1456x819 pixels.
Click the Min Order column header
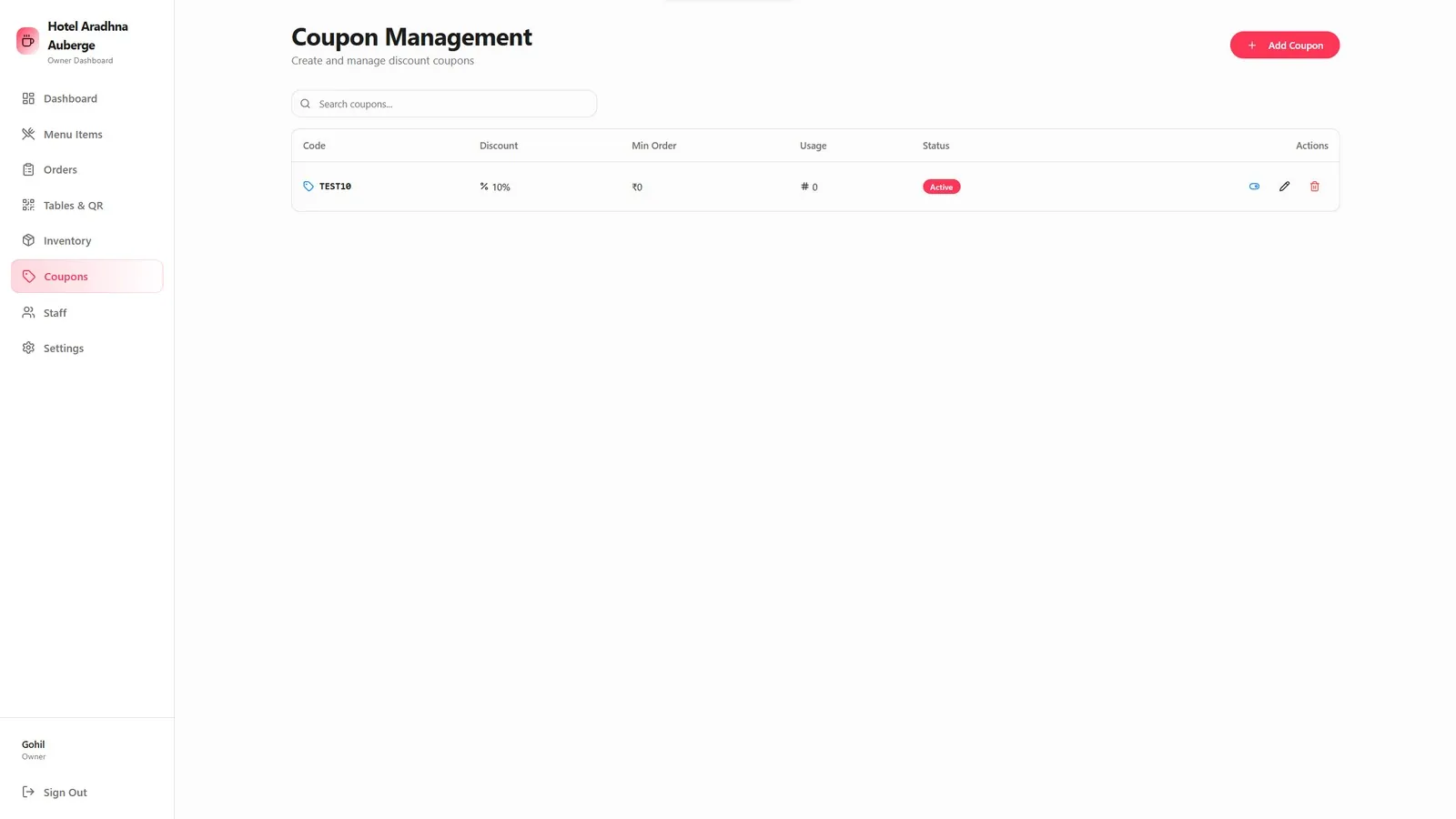click(654, 146)
